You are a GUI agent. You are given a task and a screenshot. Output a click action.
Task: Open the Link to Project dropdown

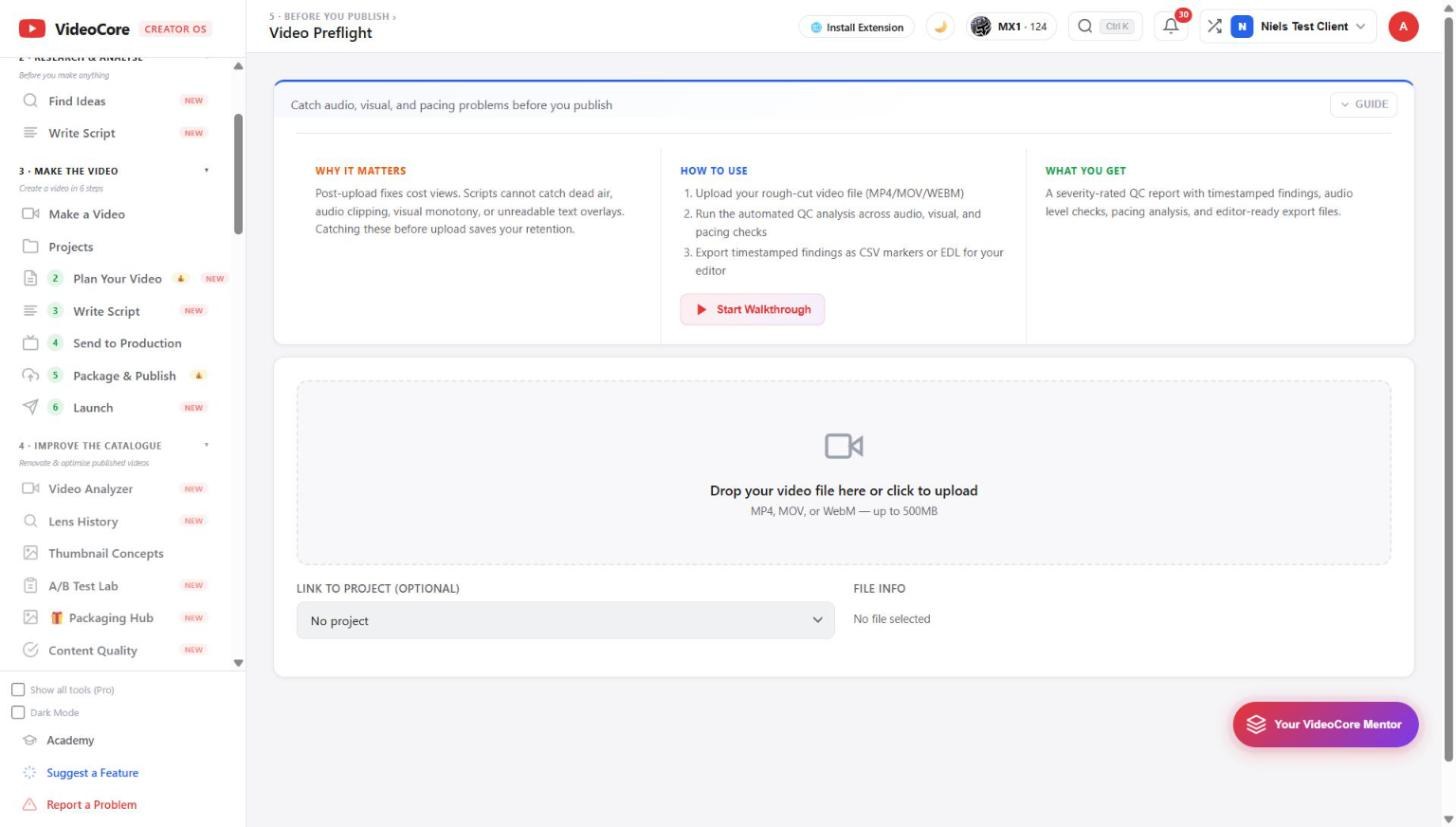(565, 620)
